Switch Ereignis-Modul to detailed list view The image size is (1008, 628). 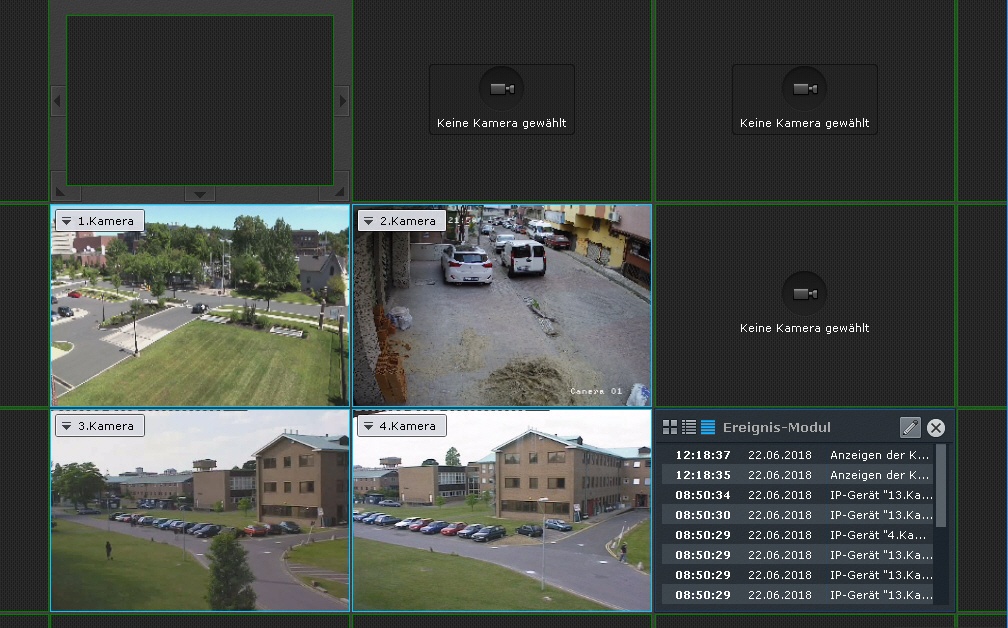689,427
